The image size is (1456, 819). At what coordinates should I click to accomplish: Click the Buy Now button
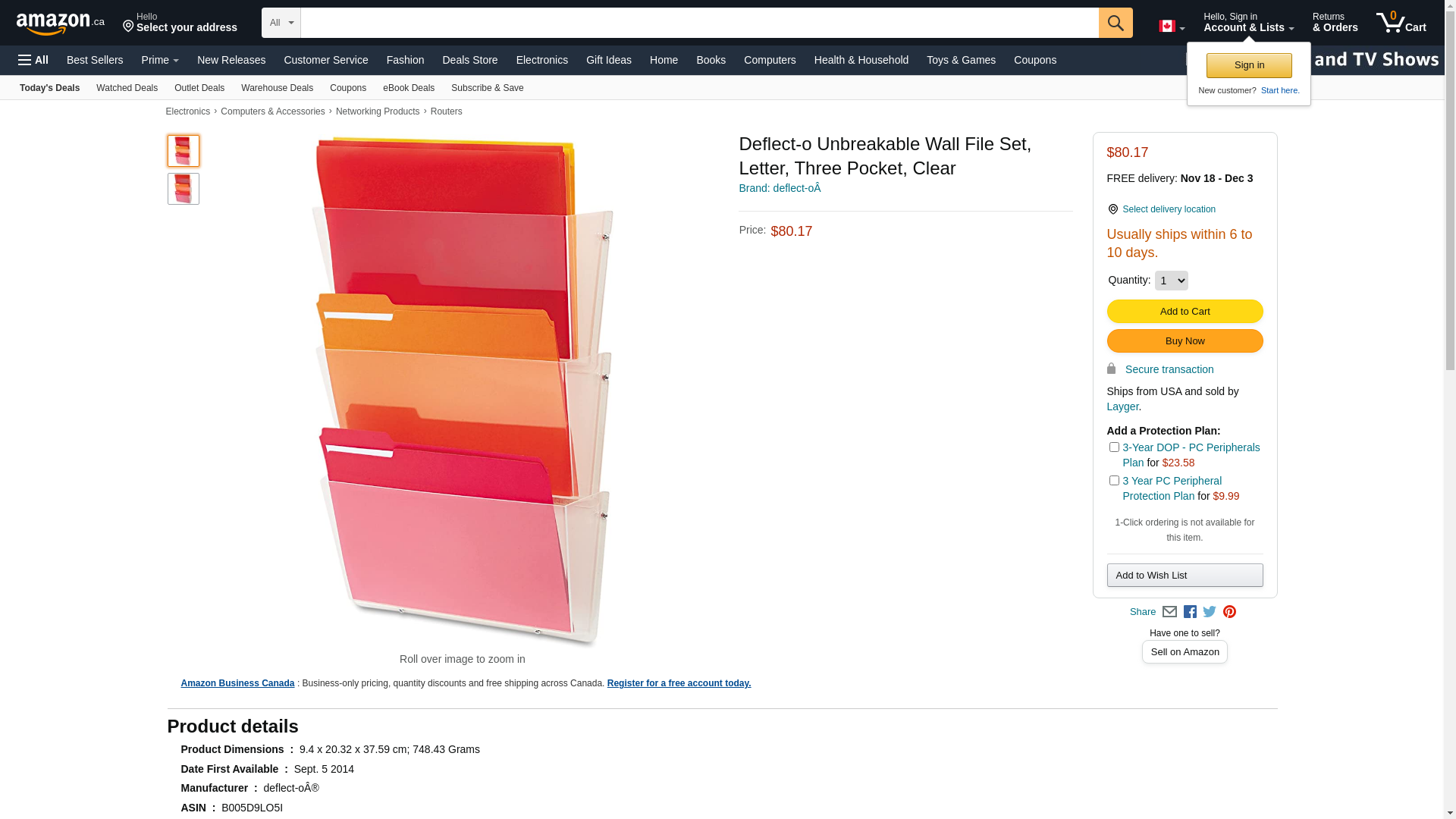[1185, 341]
